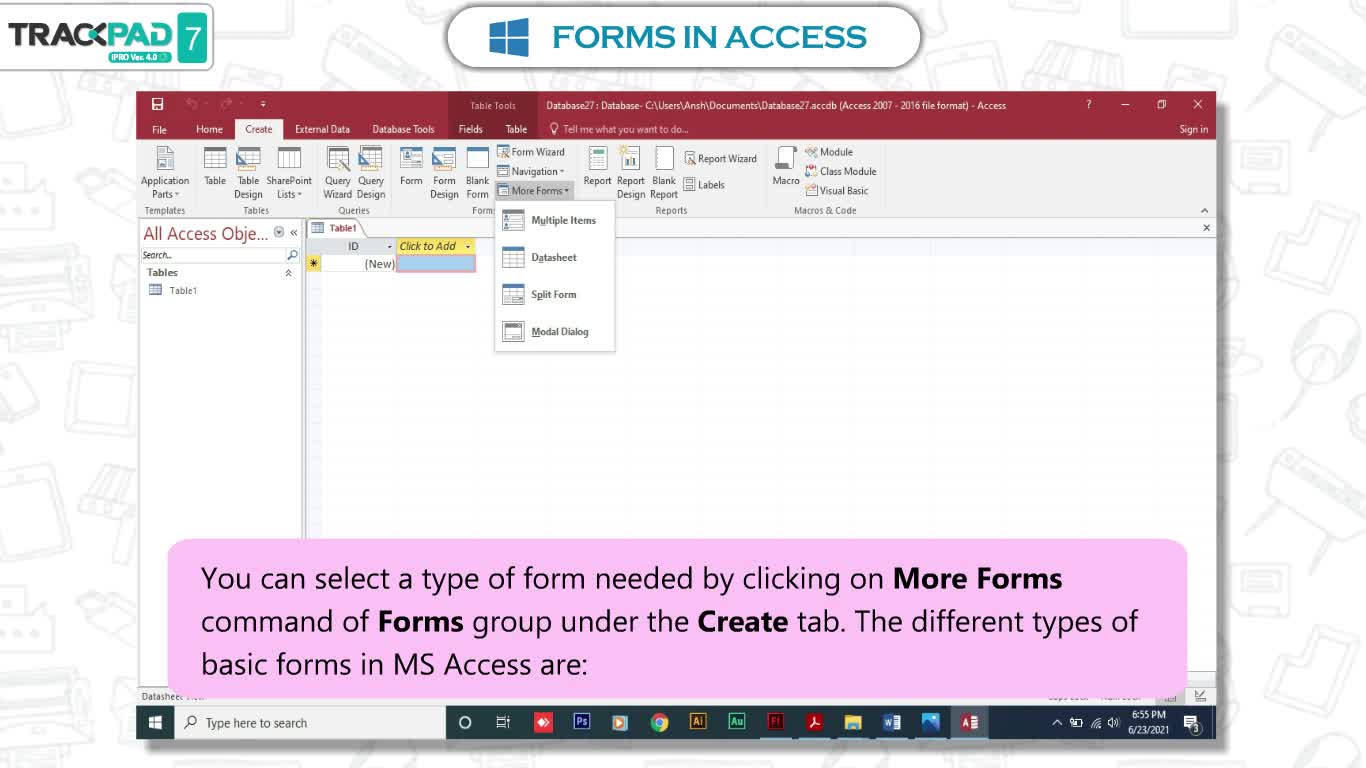Open File Explorer from the taskbar
Screen dimensions: 1366x768
click(853, 722)
